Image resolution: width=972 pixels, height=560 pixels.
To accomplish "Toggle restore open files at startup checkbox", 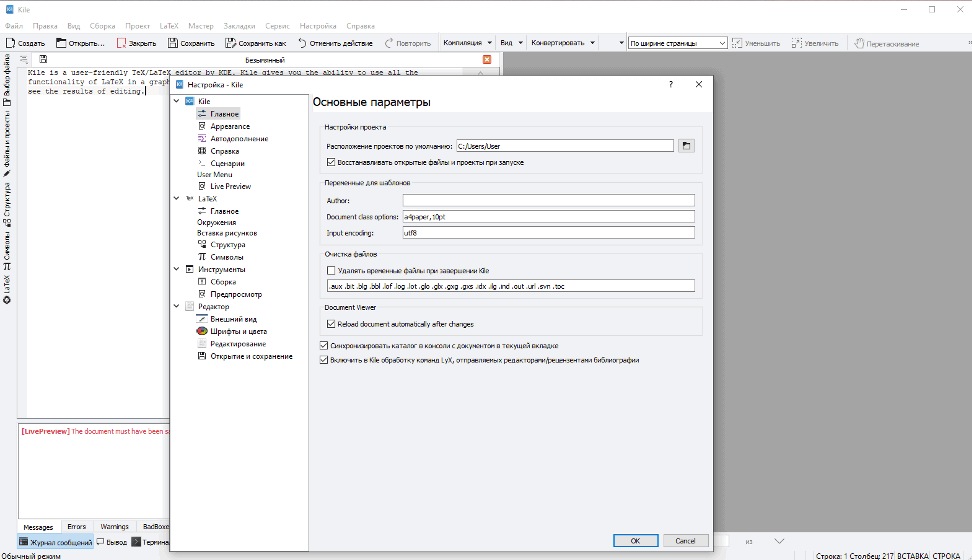I will pos(331,162).
